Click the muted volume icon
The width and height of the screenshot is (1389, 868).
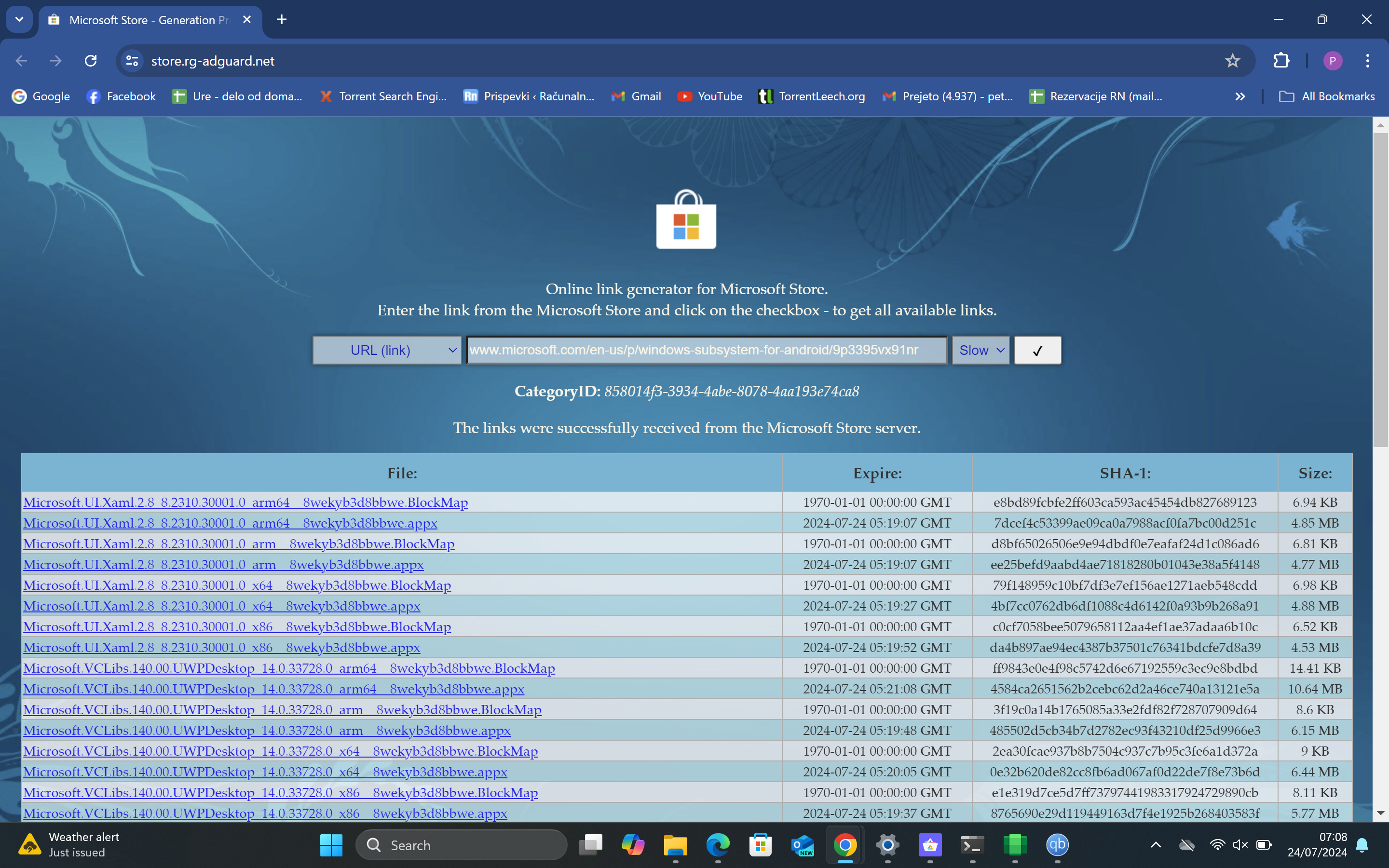1240,845
